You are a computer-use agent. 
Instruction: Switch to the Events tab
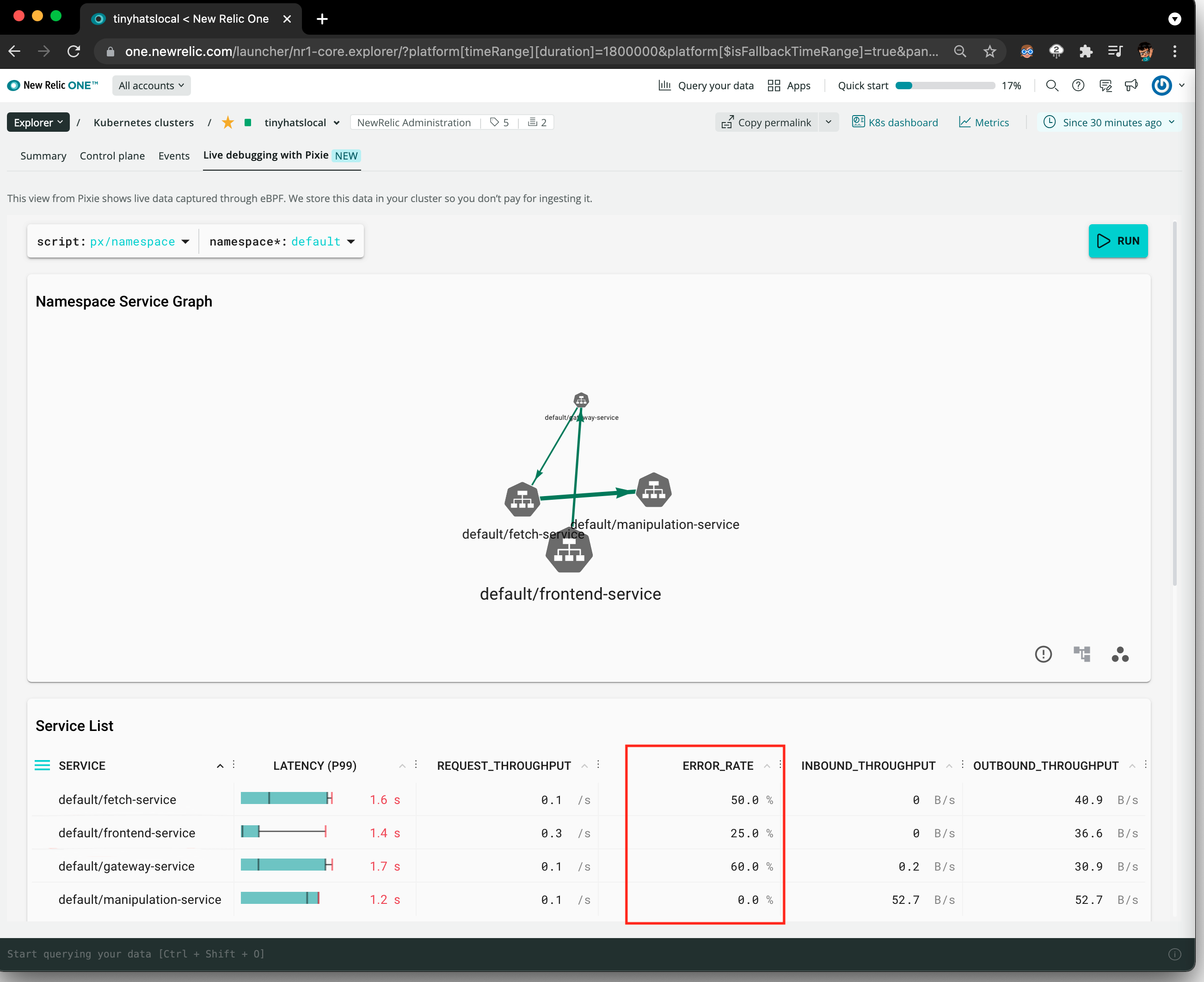174,155
